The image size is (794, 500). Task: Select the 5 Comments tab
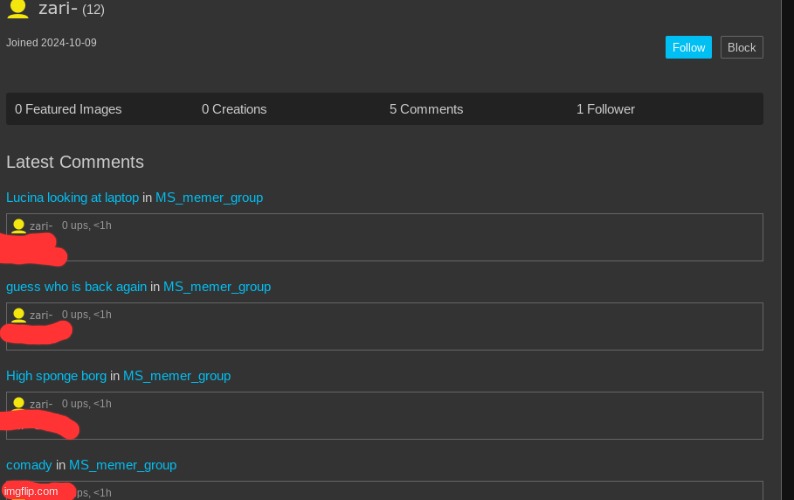(426, 109)
